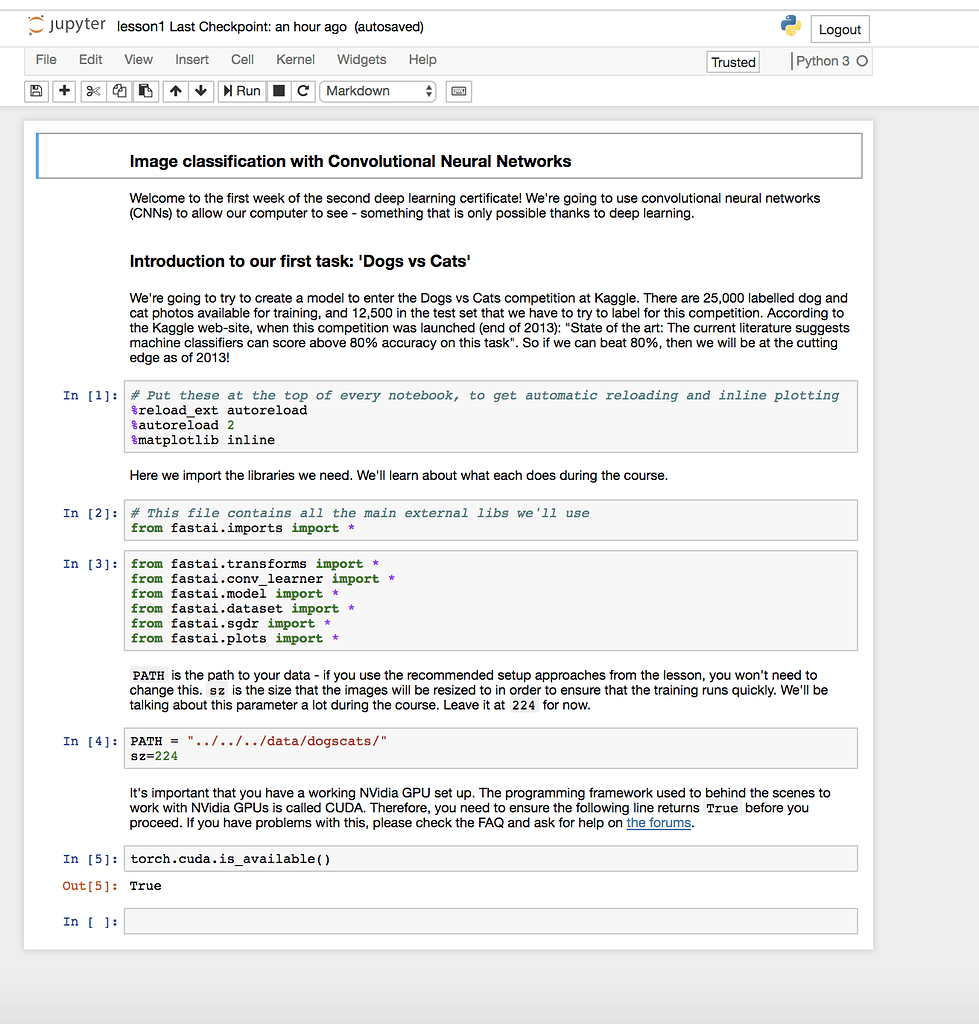Toggle the Trusted notebook indicator

point(733,62)
